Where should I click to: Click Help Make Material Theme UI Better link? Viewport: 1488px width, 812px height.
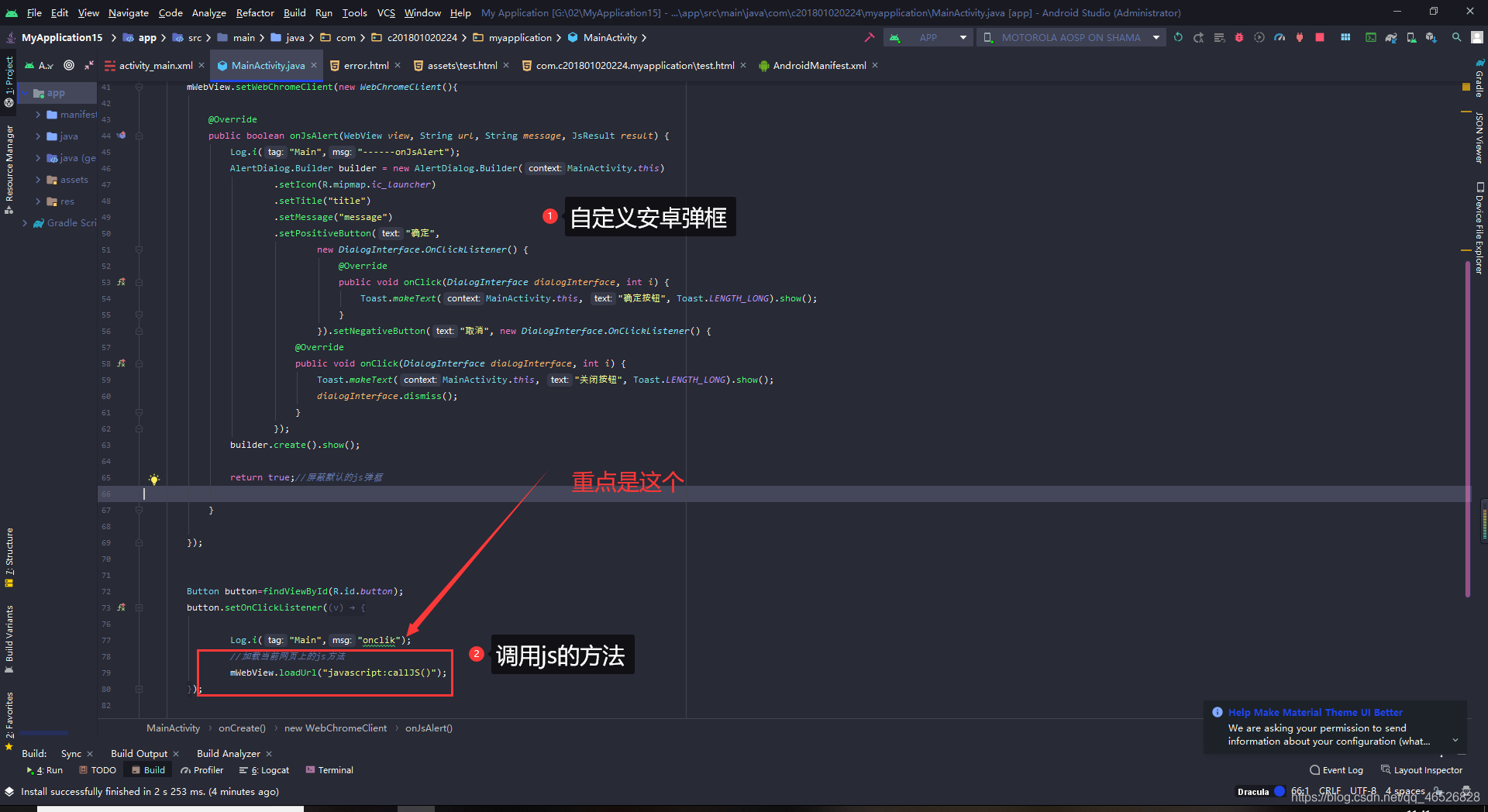pos(1315,712)
